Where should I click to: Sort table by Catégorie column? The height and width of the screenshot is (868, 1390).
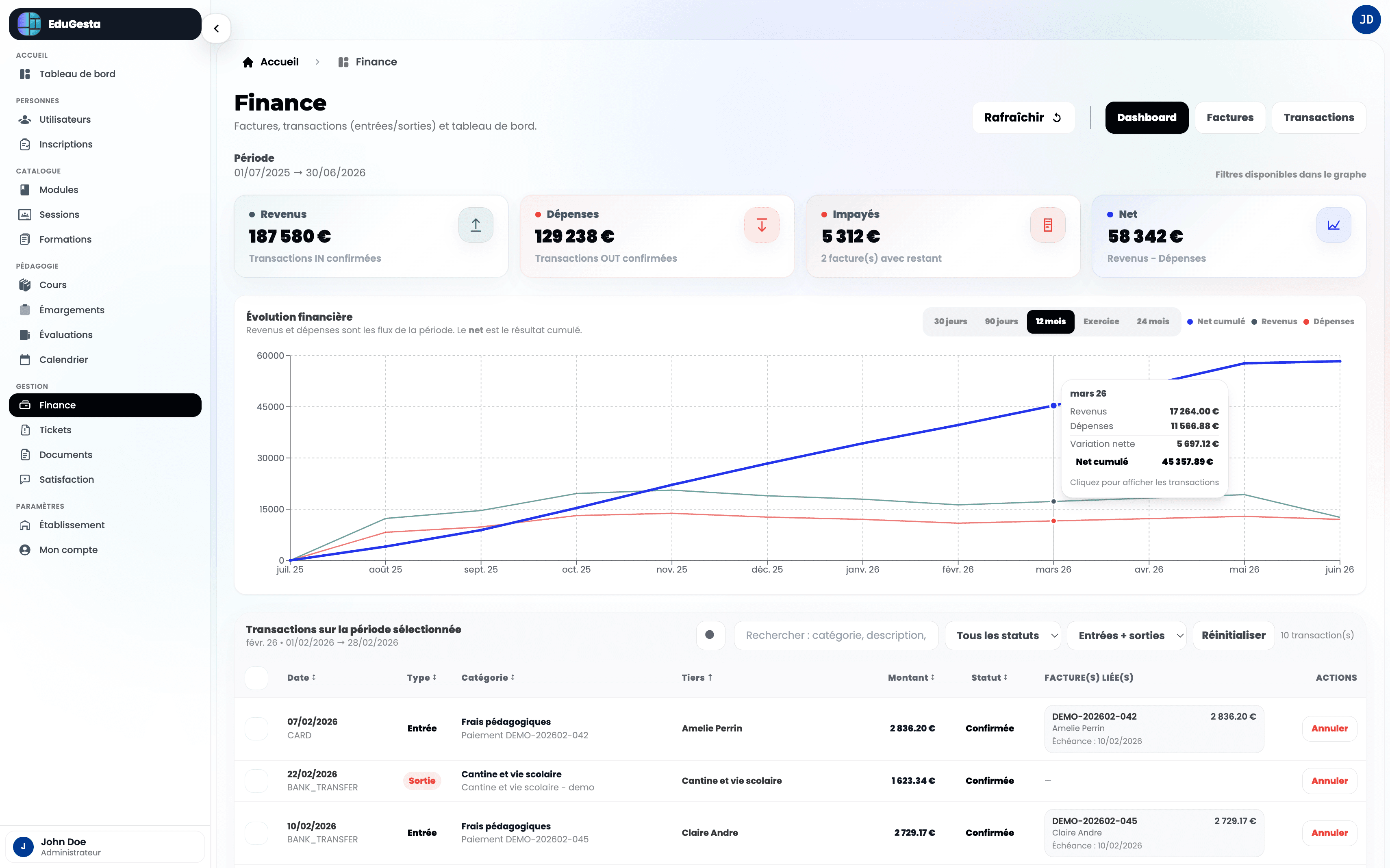[x=488, y=678]
